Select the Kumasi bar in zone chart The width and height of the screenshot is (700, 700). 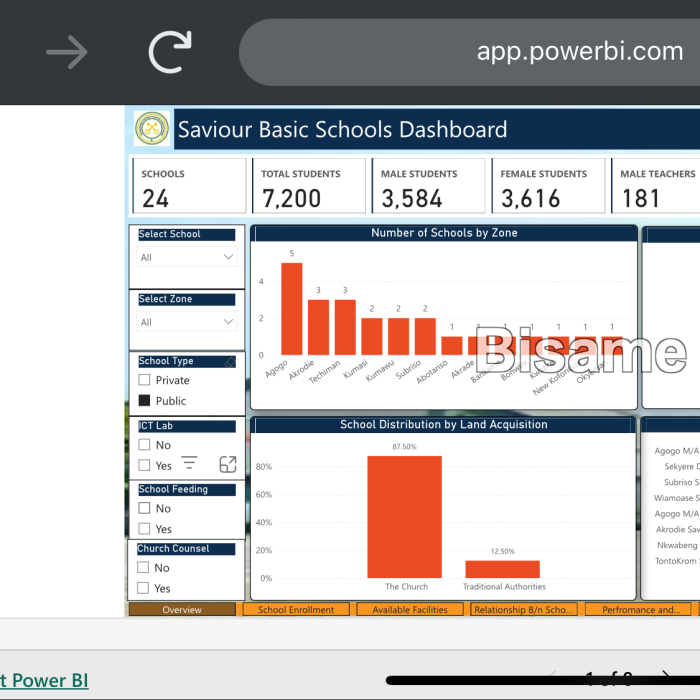click(372, 337)
